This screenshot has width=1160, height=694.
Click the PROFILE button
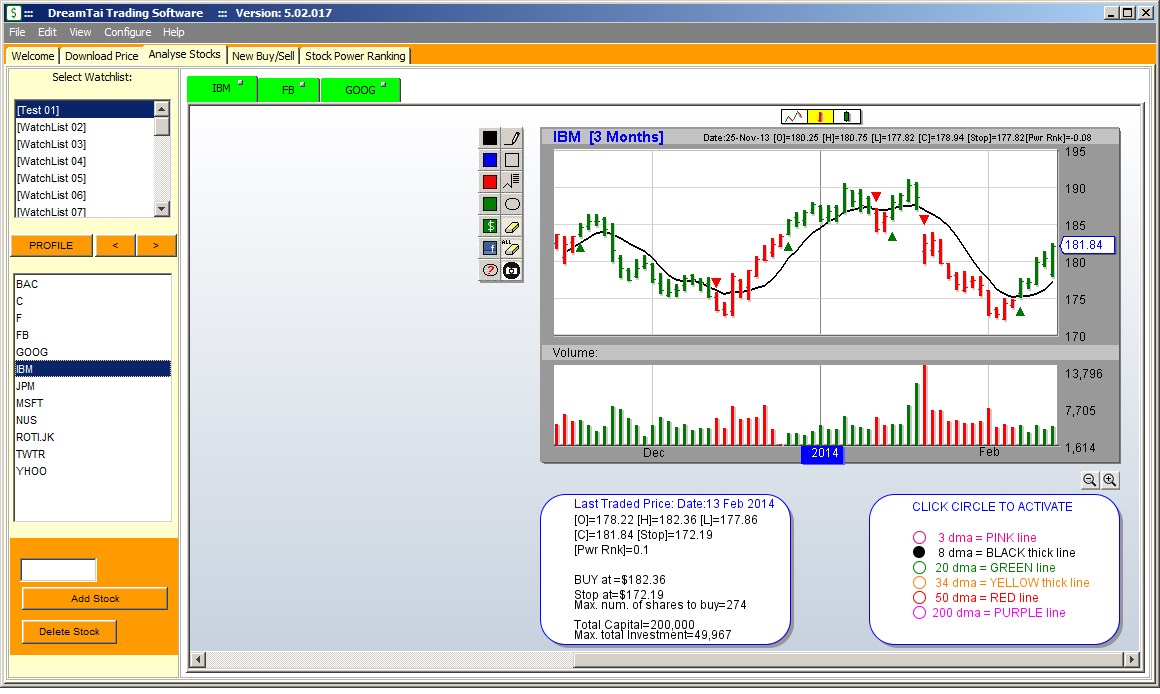pos(51,246)
